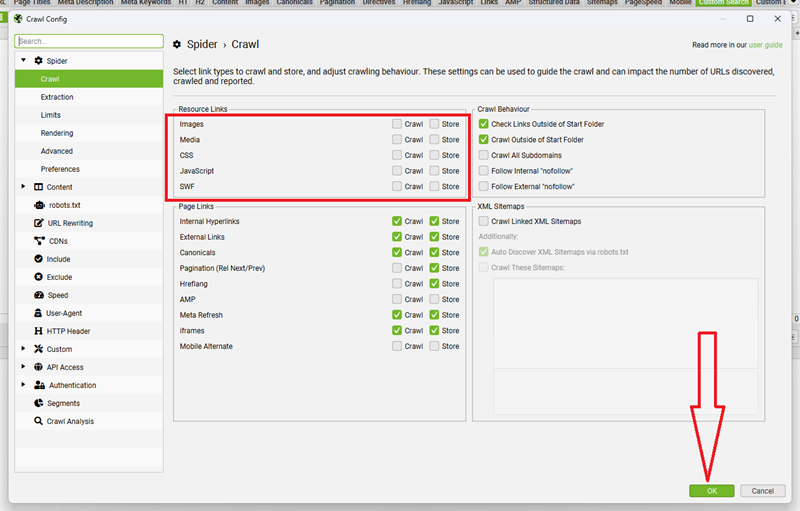Uncheck Check Links Outside of Start Folder
Viewport: 800px width, 511px height.
coord(484,124)
